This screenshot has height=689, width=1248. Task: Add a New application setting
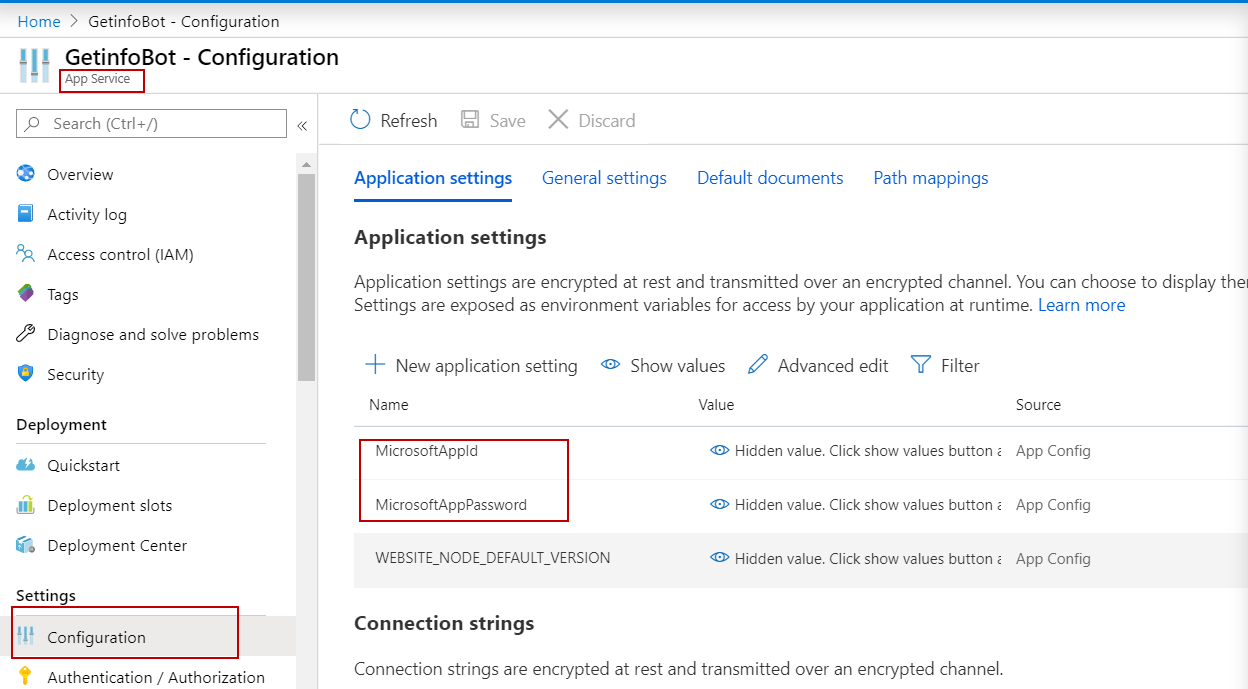click(471, 365)
